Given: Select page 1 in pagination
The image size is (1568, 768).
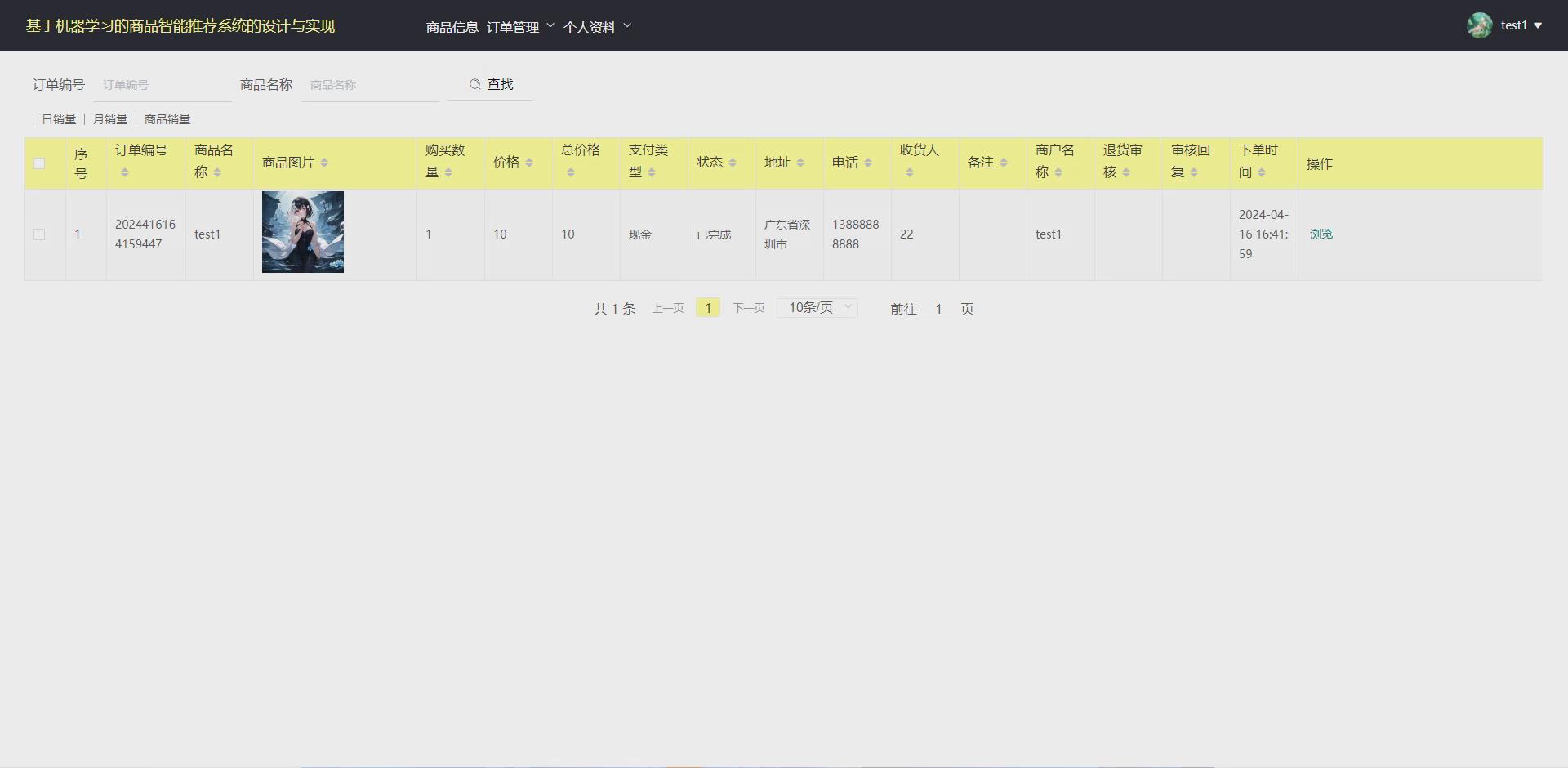Looking at the screenshot, I should pos(708,308).
